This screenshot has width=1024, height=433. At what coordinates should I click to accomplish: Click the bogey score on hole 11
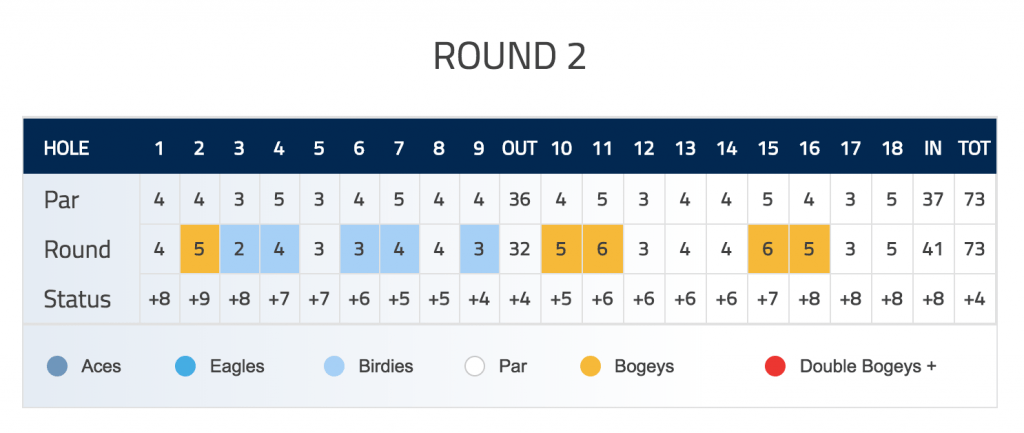(602, 249)
